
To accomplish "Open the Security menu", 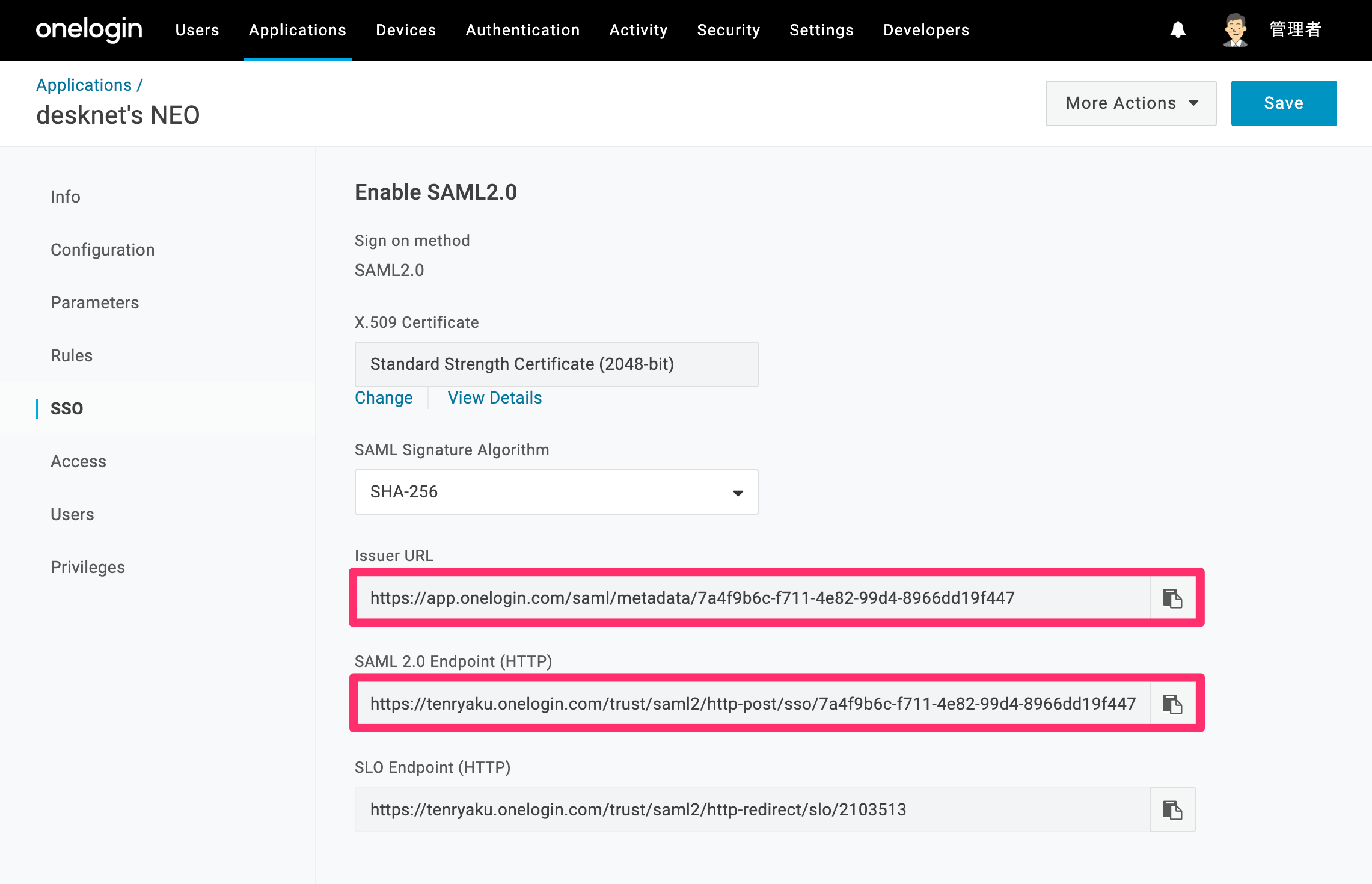I will click(728, 30).
